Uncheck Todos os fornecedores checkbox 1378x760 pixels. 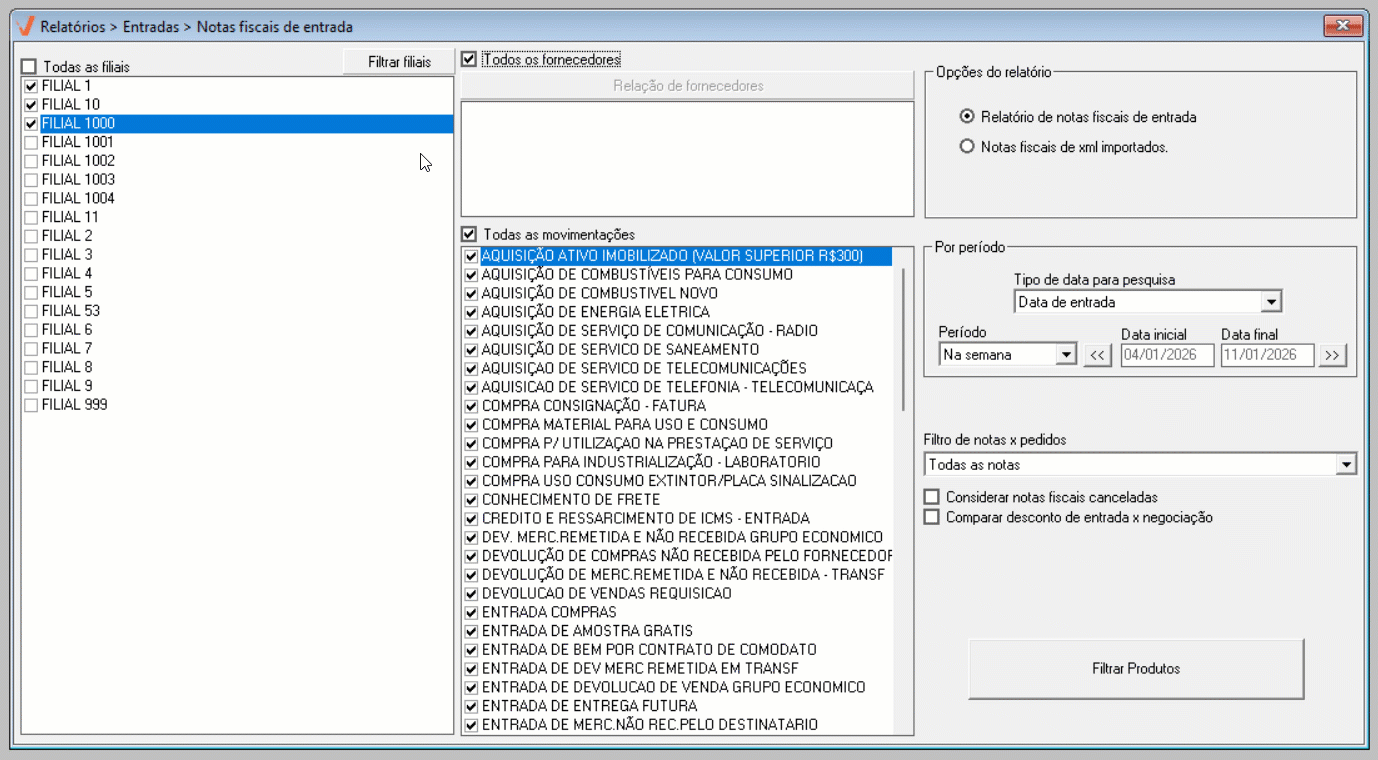click(469, 60)
